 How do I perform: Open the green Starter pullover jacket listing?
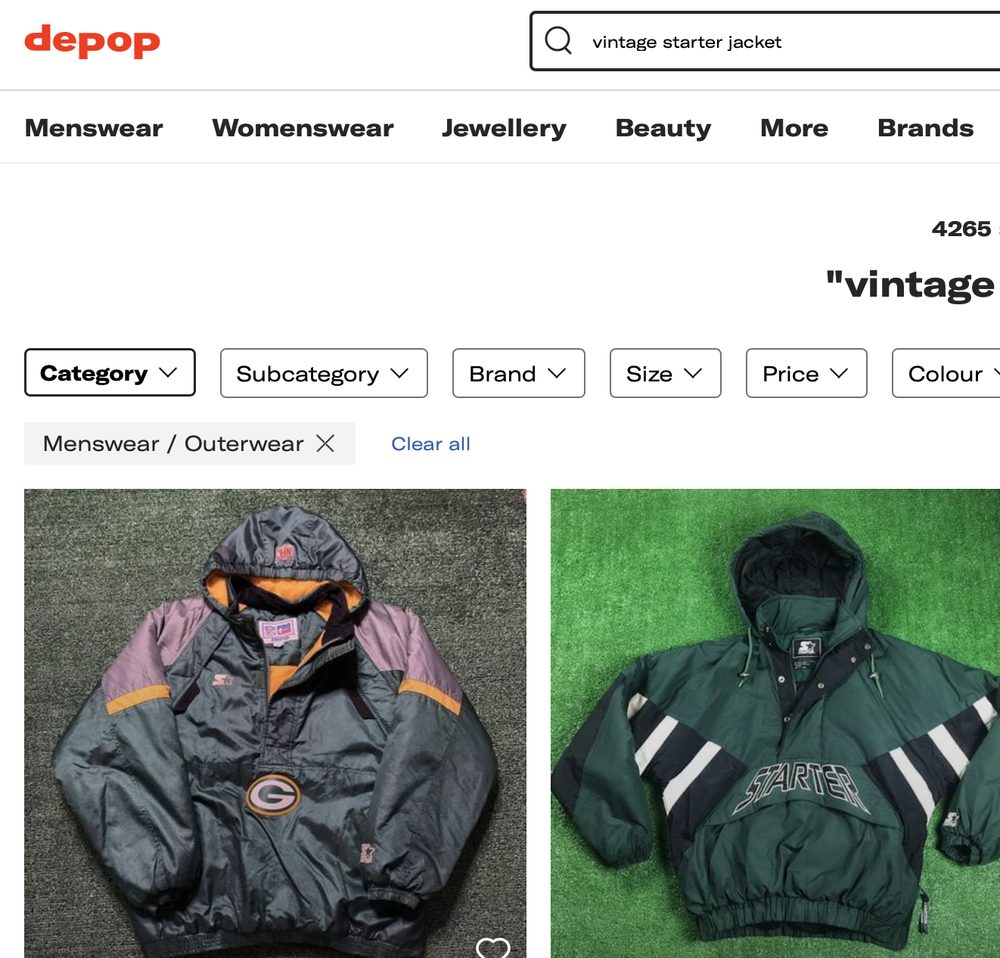[775, 723]
